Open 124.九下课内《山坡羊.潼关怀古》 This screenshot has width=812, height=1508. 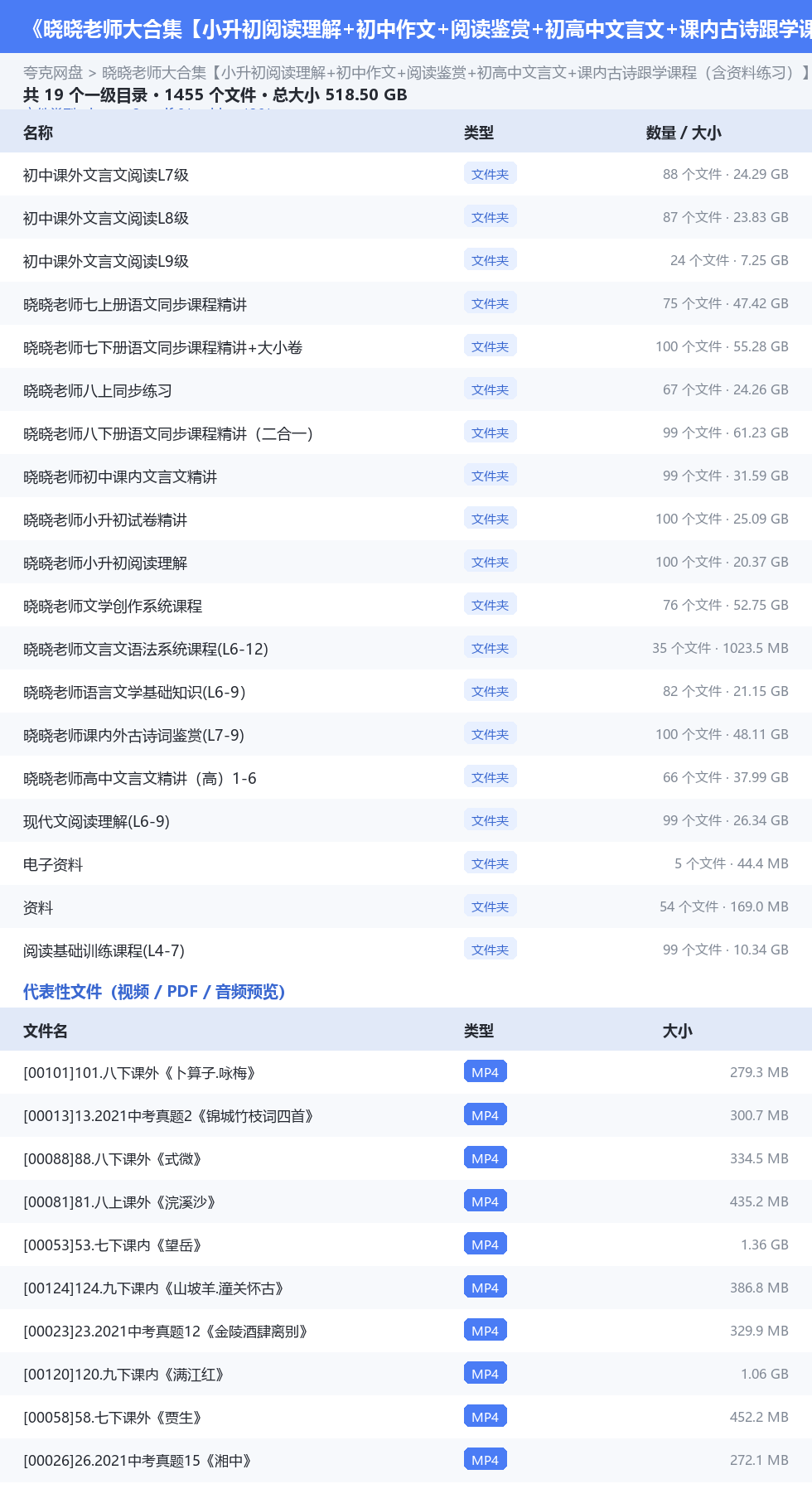[x=155, y=1288]
